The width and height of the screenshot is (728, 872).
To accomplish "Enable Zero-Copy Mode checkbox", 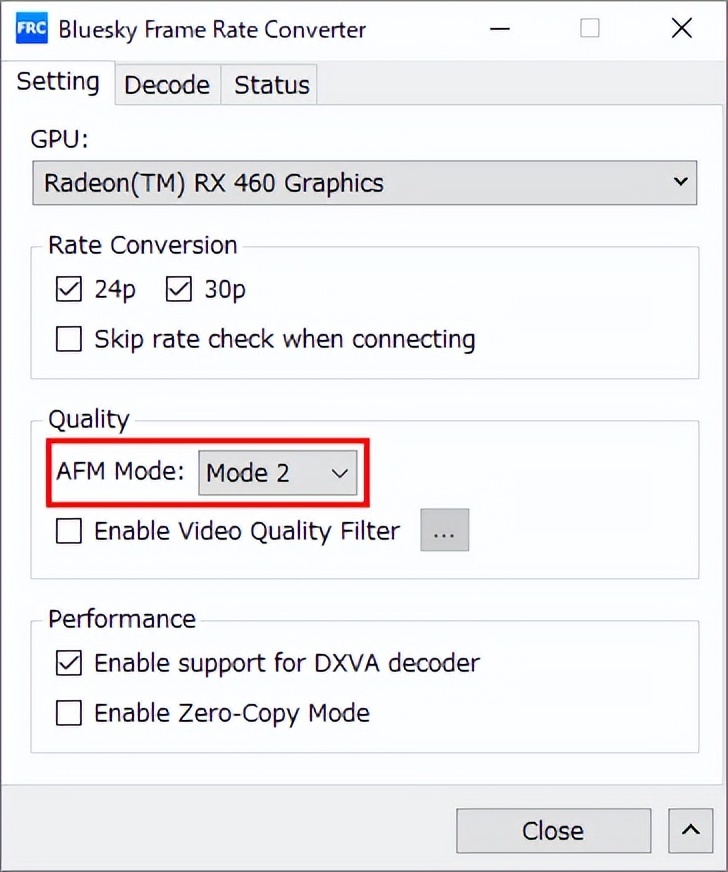I will [69, 713].
